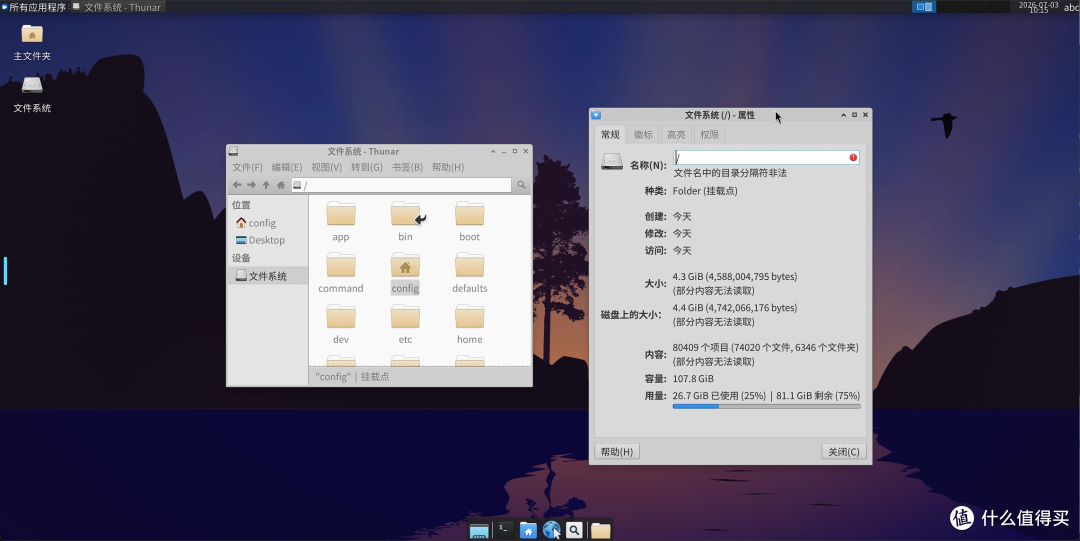The height and width of the screenshot is (541, 1080).
Task: Switch to the 权限 tab
Action: click(x=709, y=134)
